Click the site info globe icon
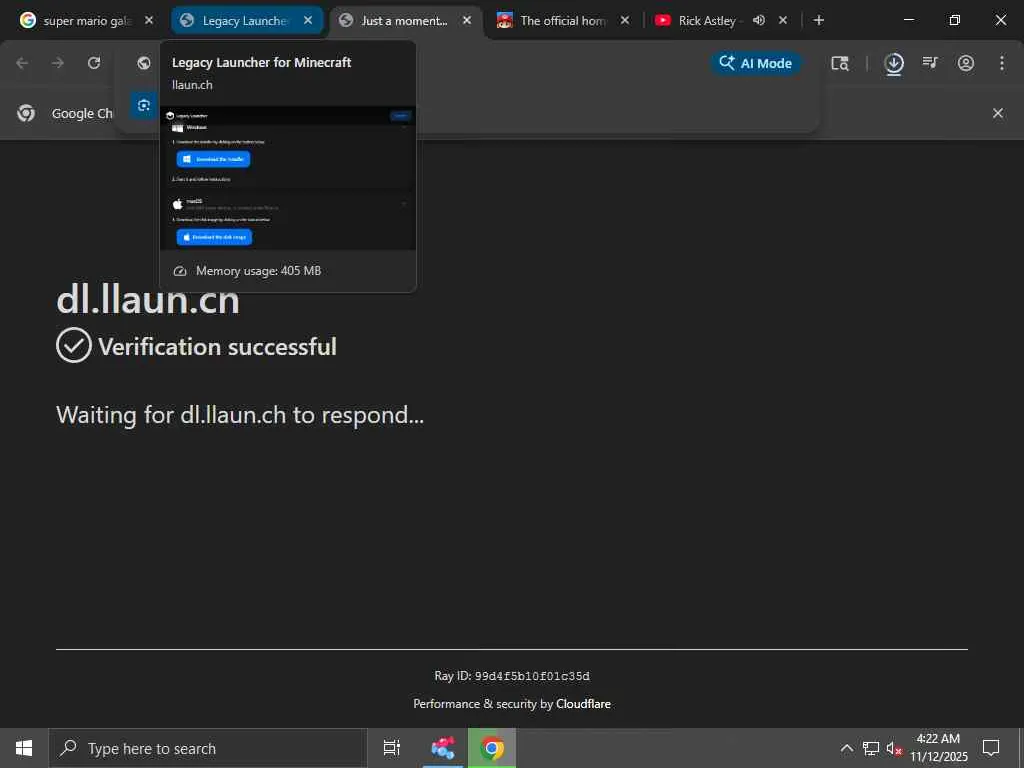The width and height of the screenshot is (1024, 768). click(144, 63)
